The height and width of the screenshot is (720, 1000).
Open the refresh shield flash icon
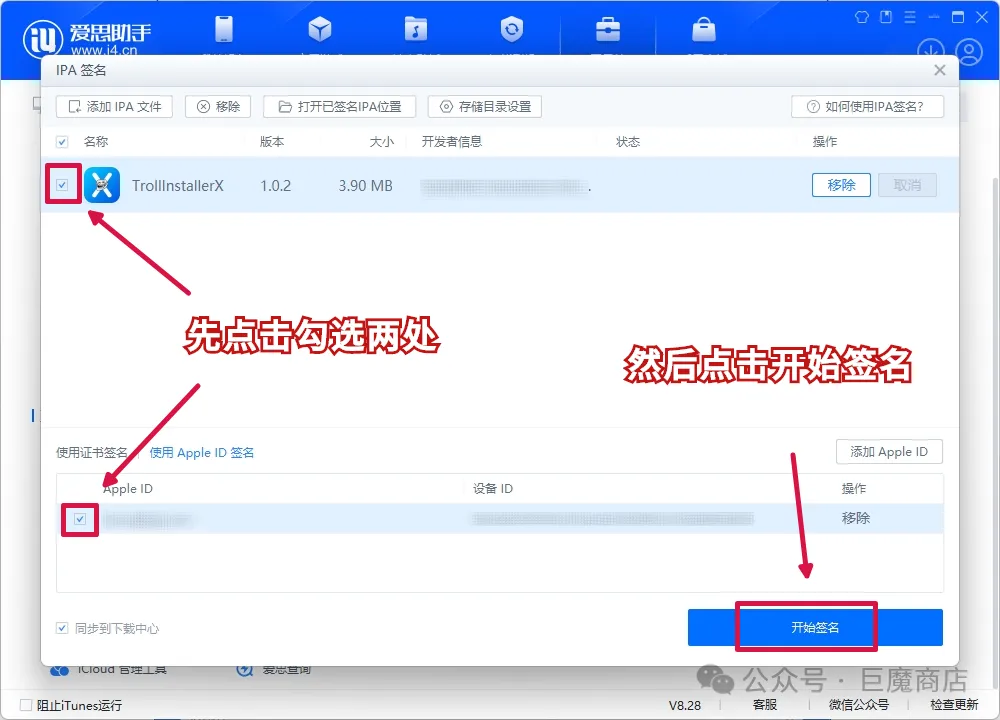[x=511, y=29]
